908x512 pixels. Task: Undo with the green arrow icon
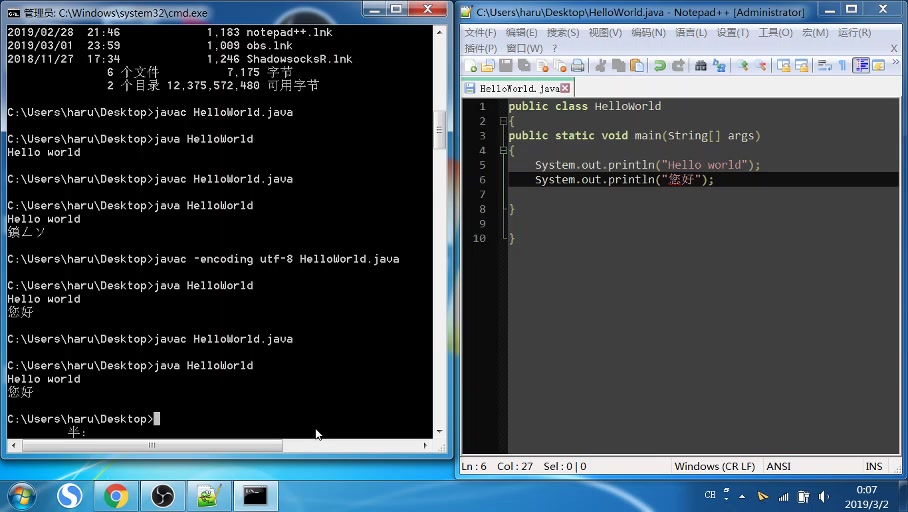point(660,65)
